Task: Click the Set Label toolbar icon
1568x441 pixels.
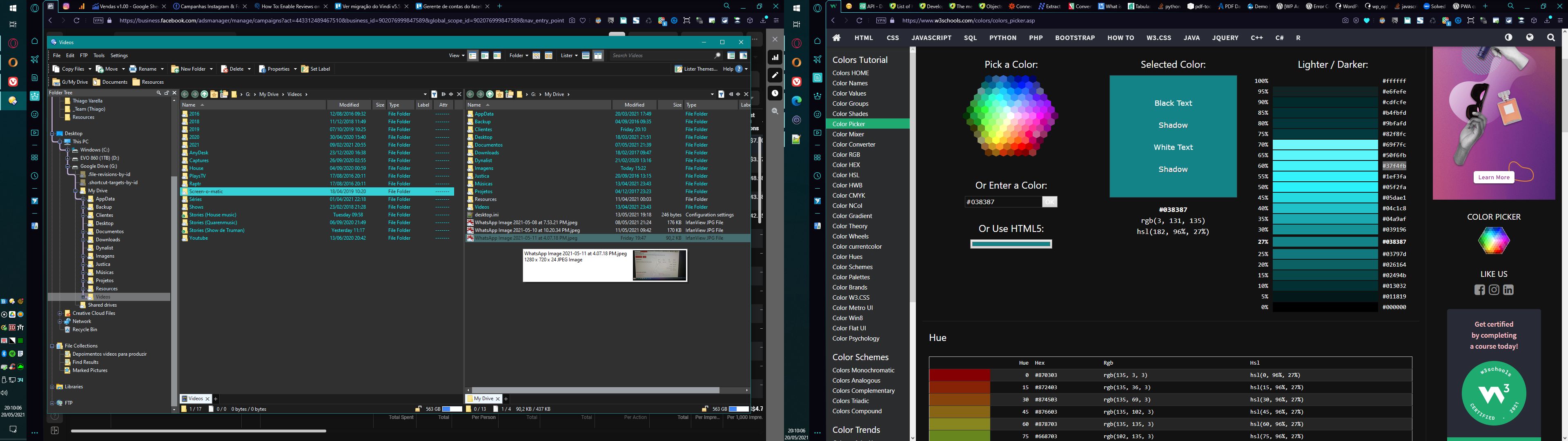Action: coord(305,69)
